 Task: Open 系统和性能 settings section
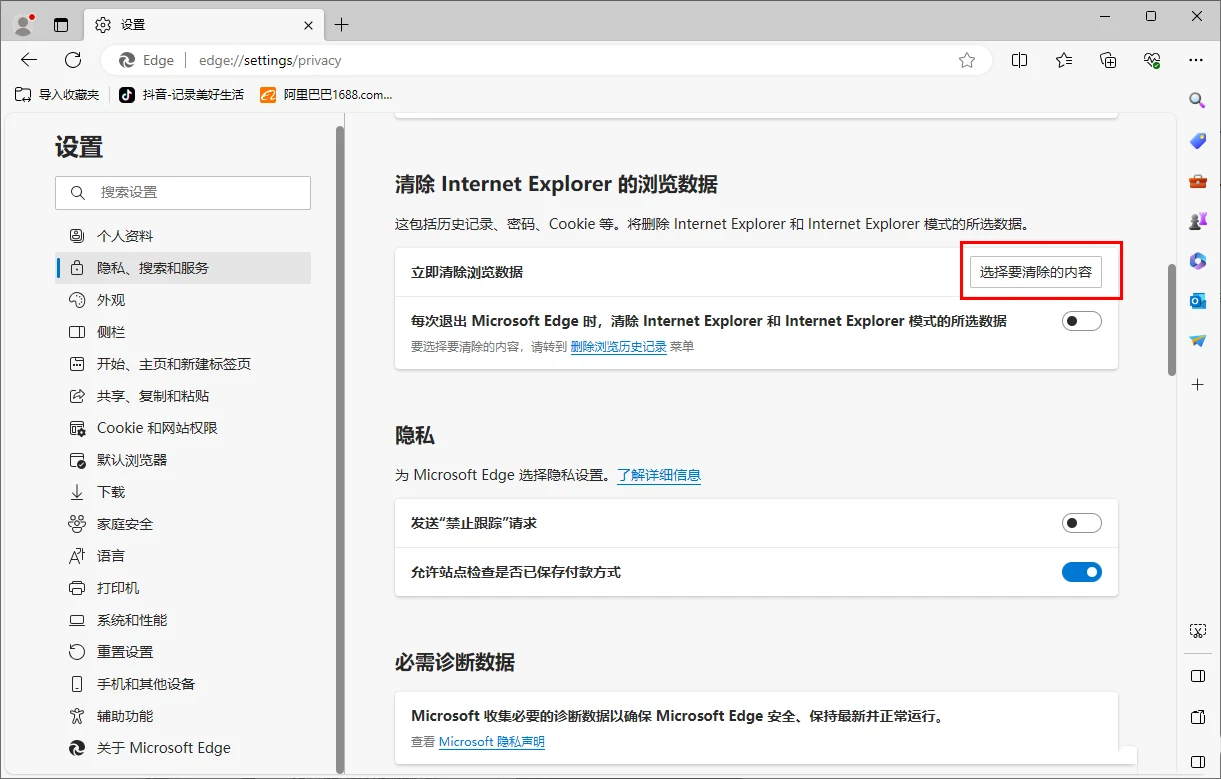[x=183, y=620]
